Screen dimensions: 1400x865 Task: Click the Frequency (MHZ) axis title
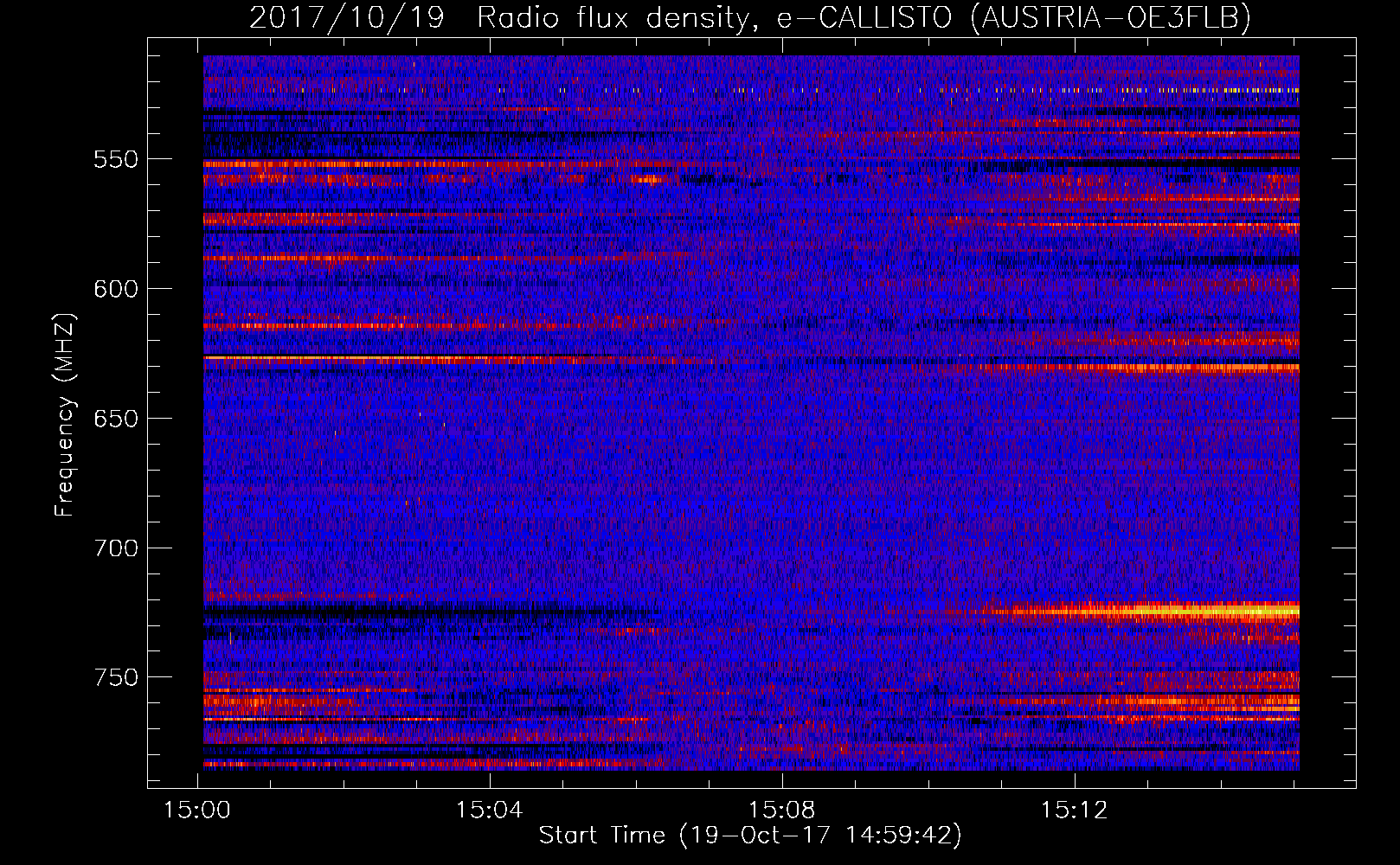click(x=65, y=414)
